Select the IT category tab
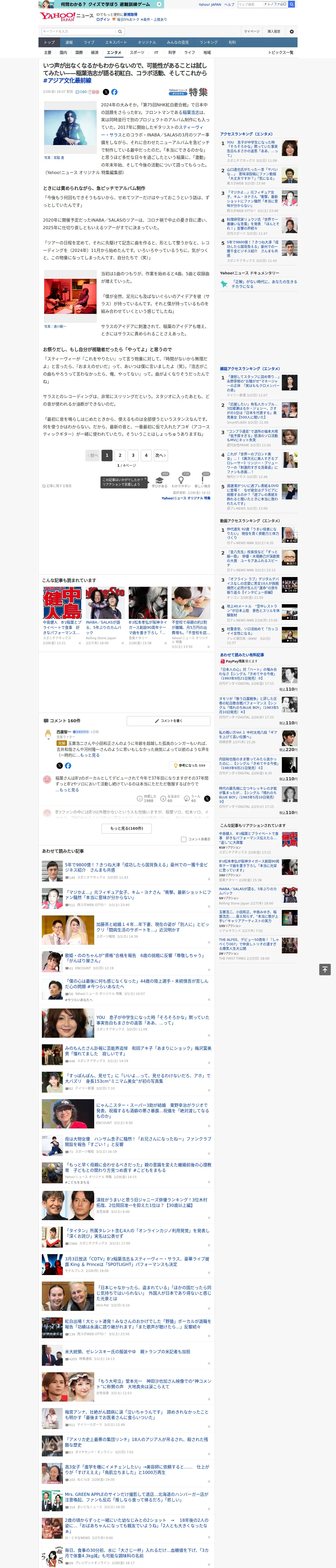This screenshot has width=336, height=1568. [x=156, y=52]
